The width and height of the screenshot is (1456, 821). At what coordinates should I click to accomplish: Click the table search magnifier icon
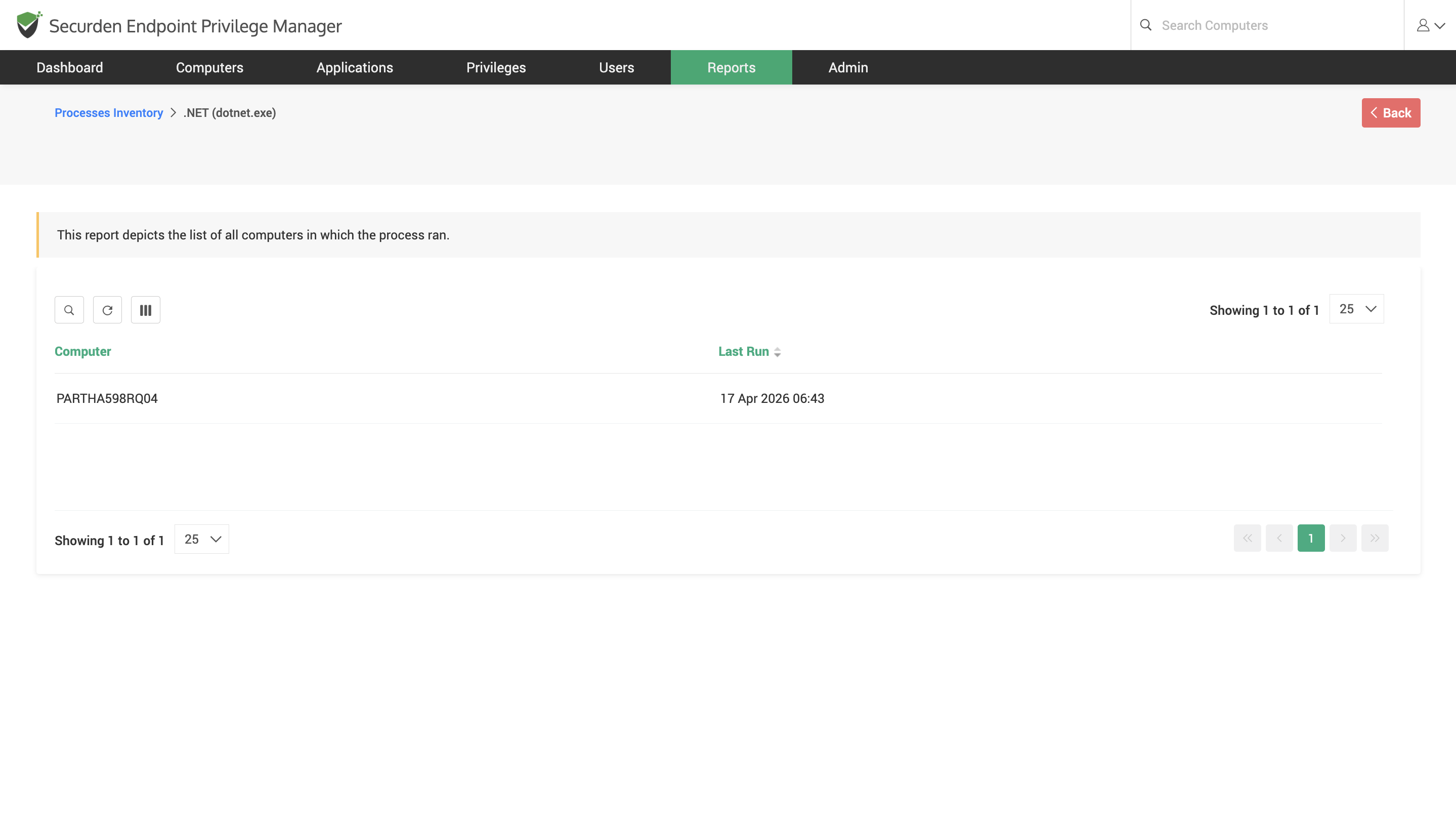69,310
